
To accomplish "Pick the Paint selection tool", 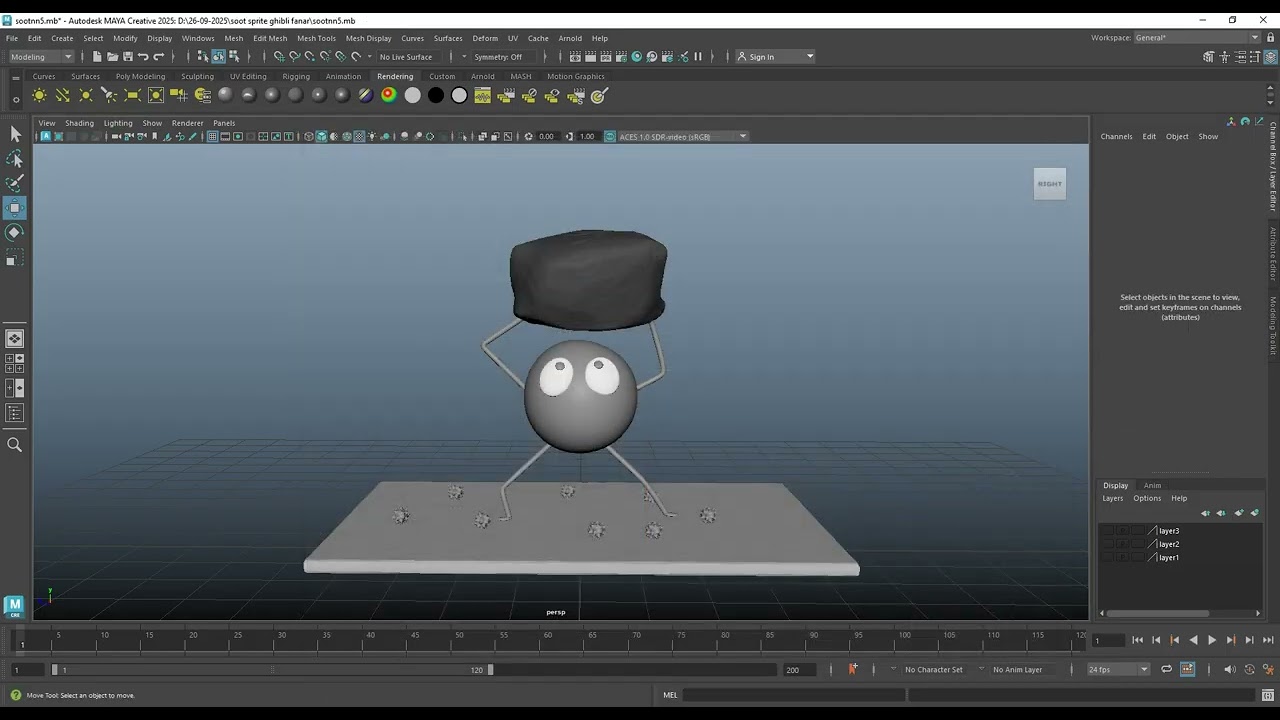I will tap(15, 183).
